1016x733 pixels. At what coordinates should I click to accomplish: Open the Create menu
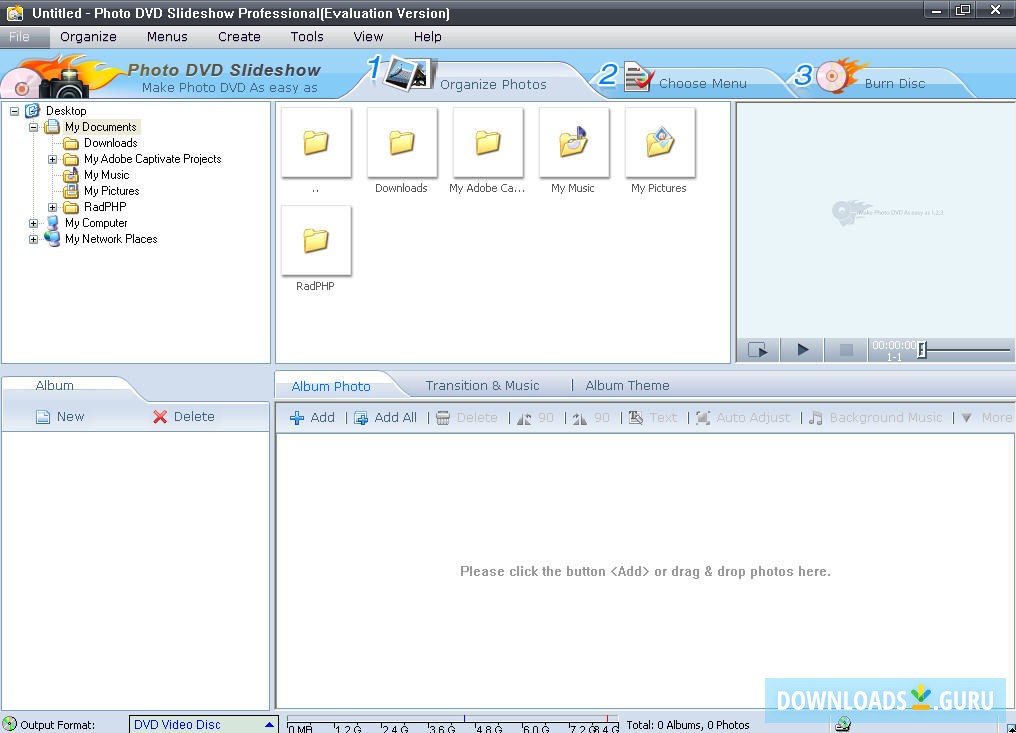coord(239,37)
